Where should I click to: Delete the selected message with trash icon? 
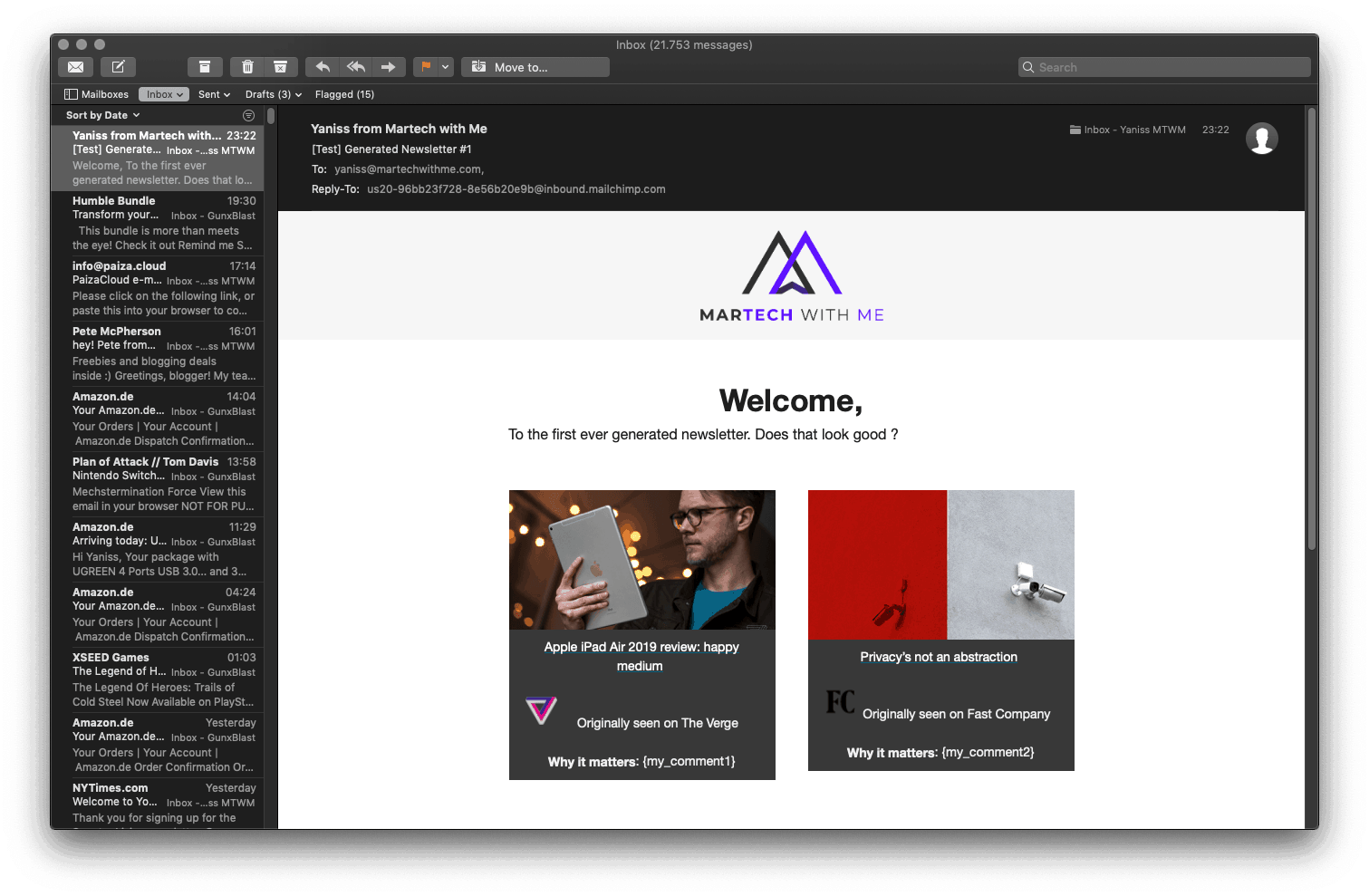pos(247,67)
